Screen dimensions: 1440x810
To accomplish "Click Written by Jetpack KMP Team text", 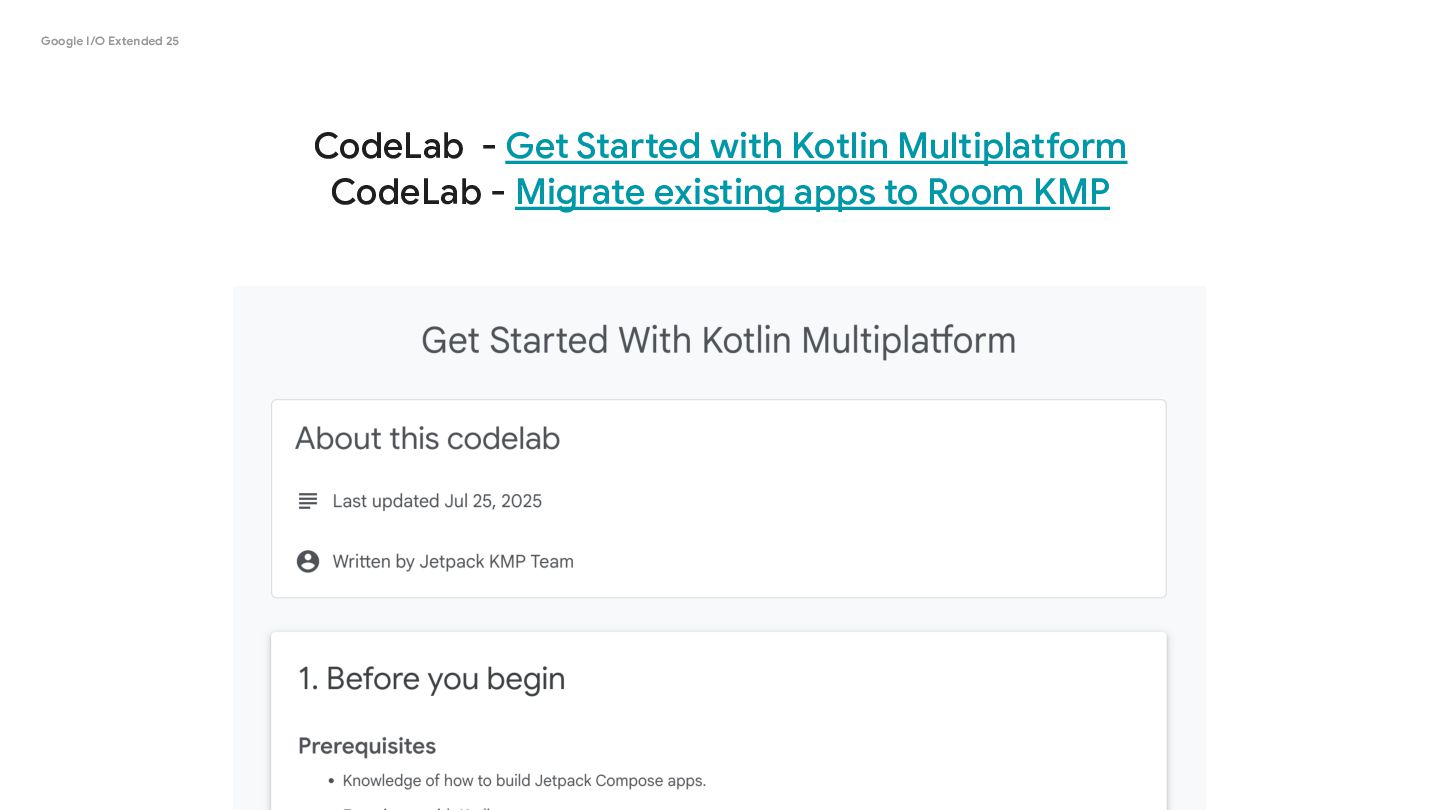I will [453, 562].
